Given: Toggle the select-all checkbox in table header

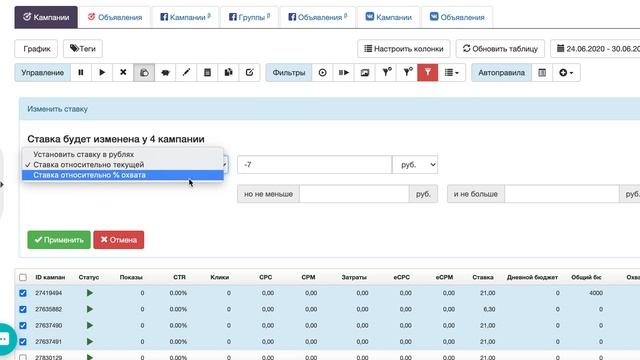Looking at the screenshot, I should coord(23,278).
